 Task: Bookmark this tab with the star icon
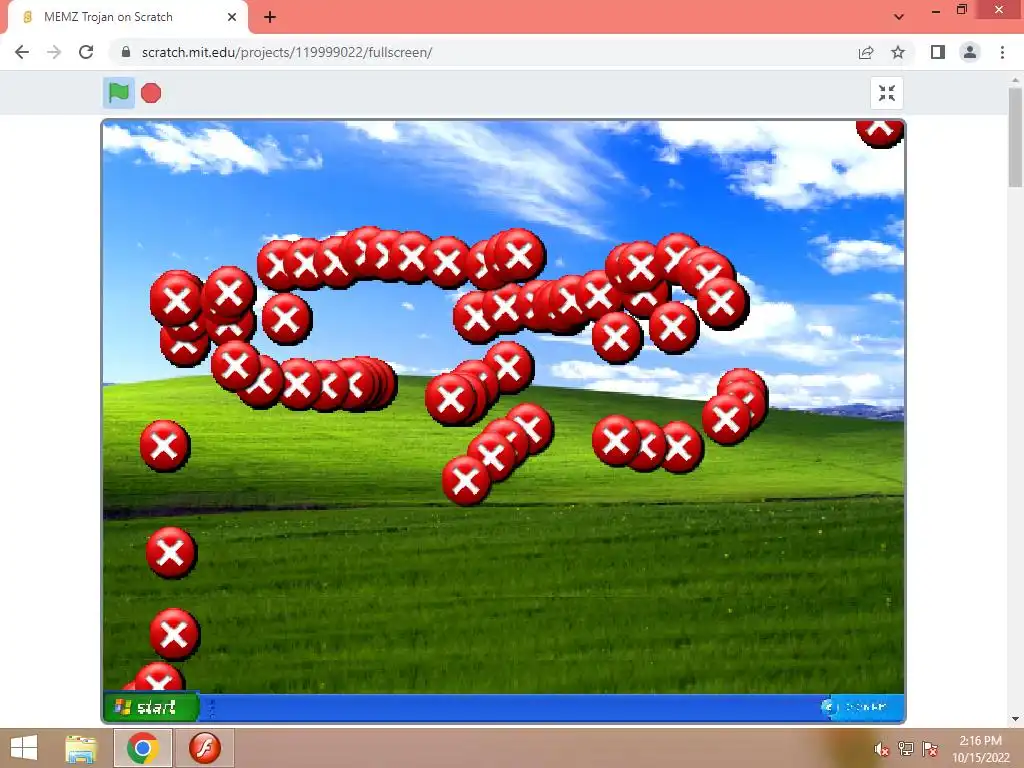(x=898, y=52)
